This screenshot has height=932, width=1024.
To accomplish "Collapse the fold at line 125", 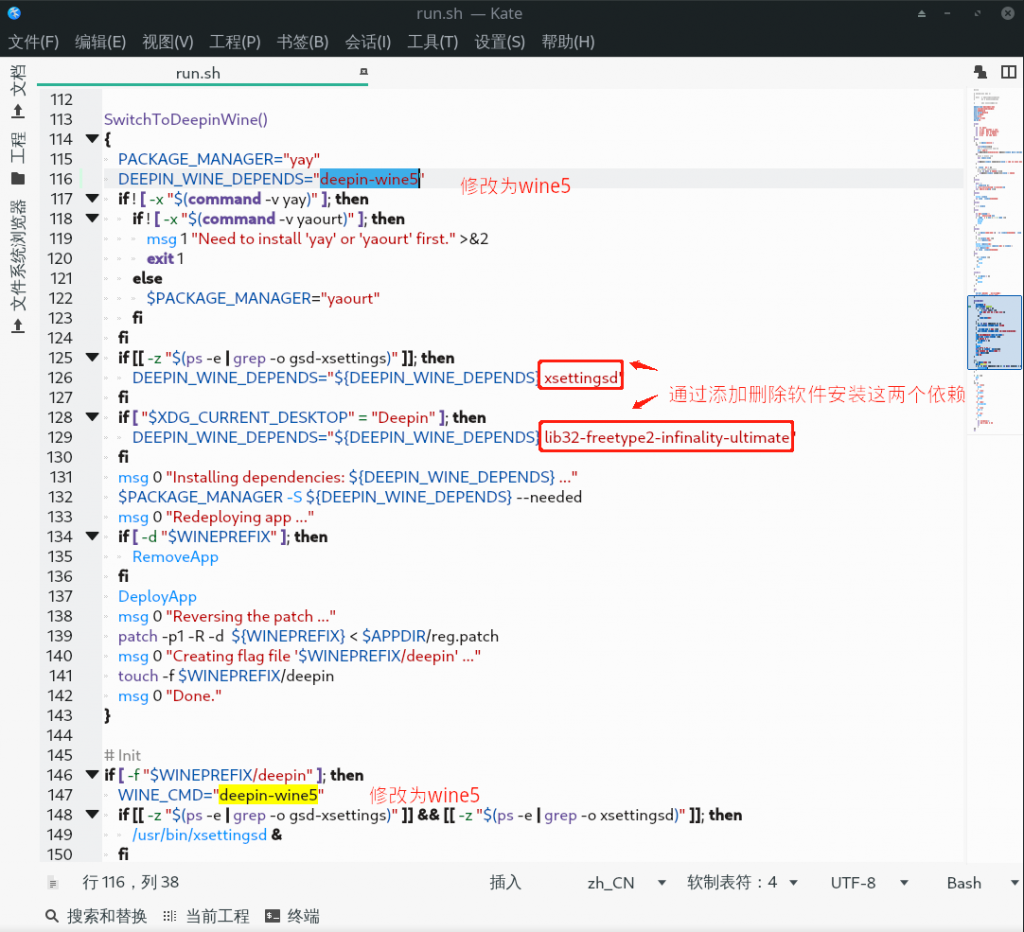I will (x=92, y=357).
